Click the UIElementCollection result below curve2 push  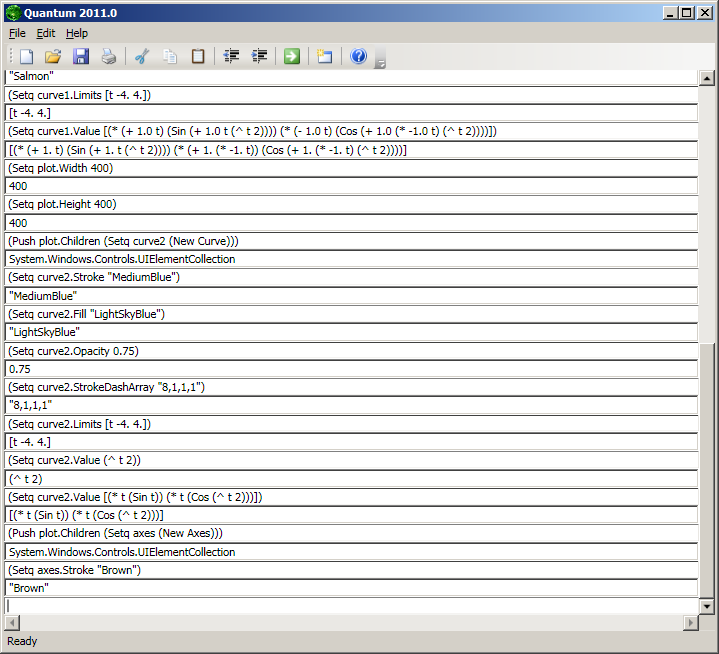click(351, 259)
